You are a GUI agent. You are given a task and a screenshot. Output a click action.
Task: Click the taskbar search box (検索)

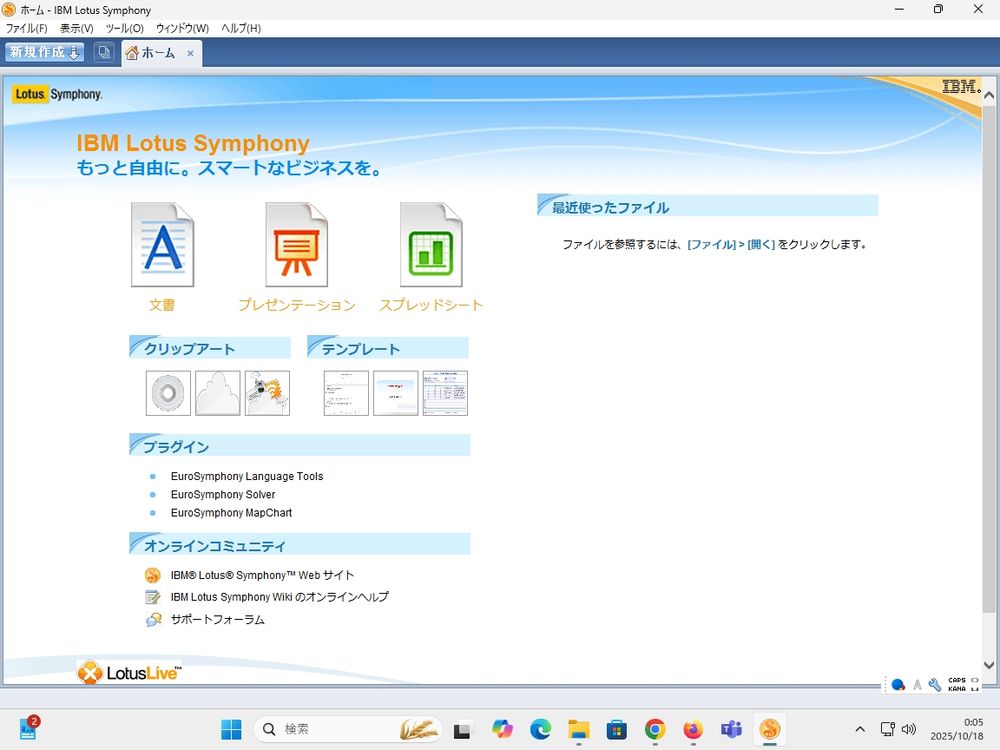pyautogui.click(x=348, y=729)
